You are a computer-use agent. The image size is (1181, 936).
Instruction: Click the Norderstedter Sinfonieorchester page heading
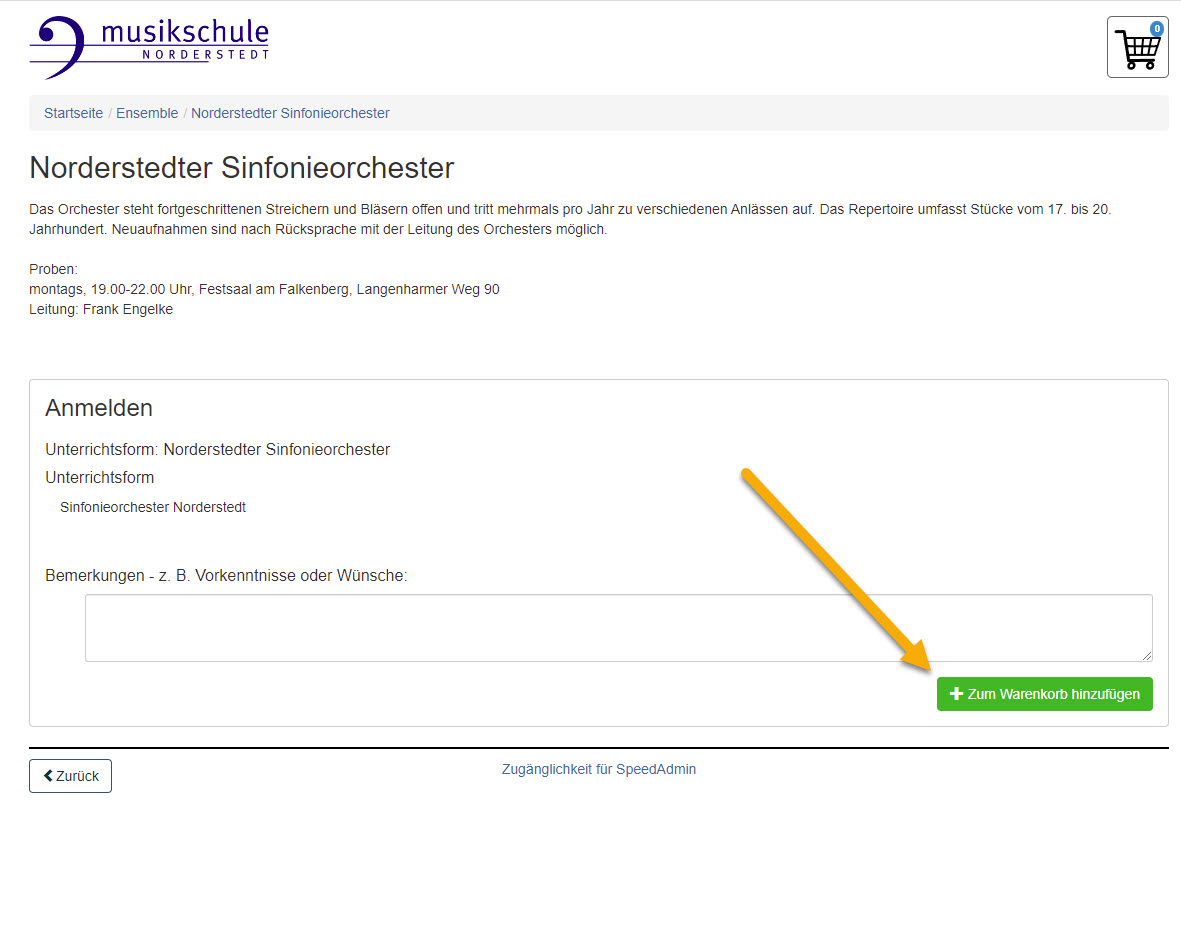click(x=242, y=168)
